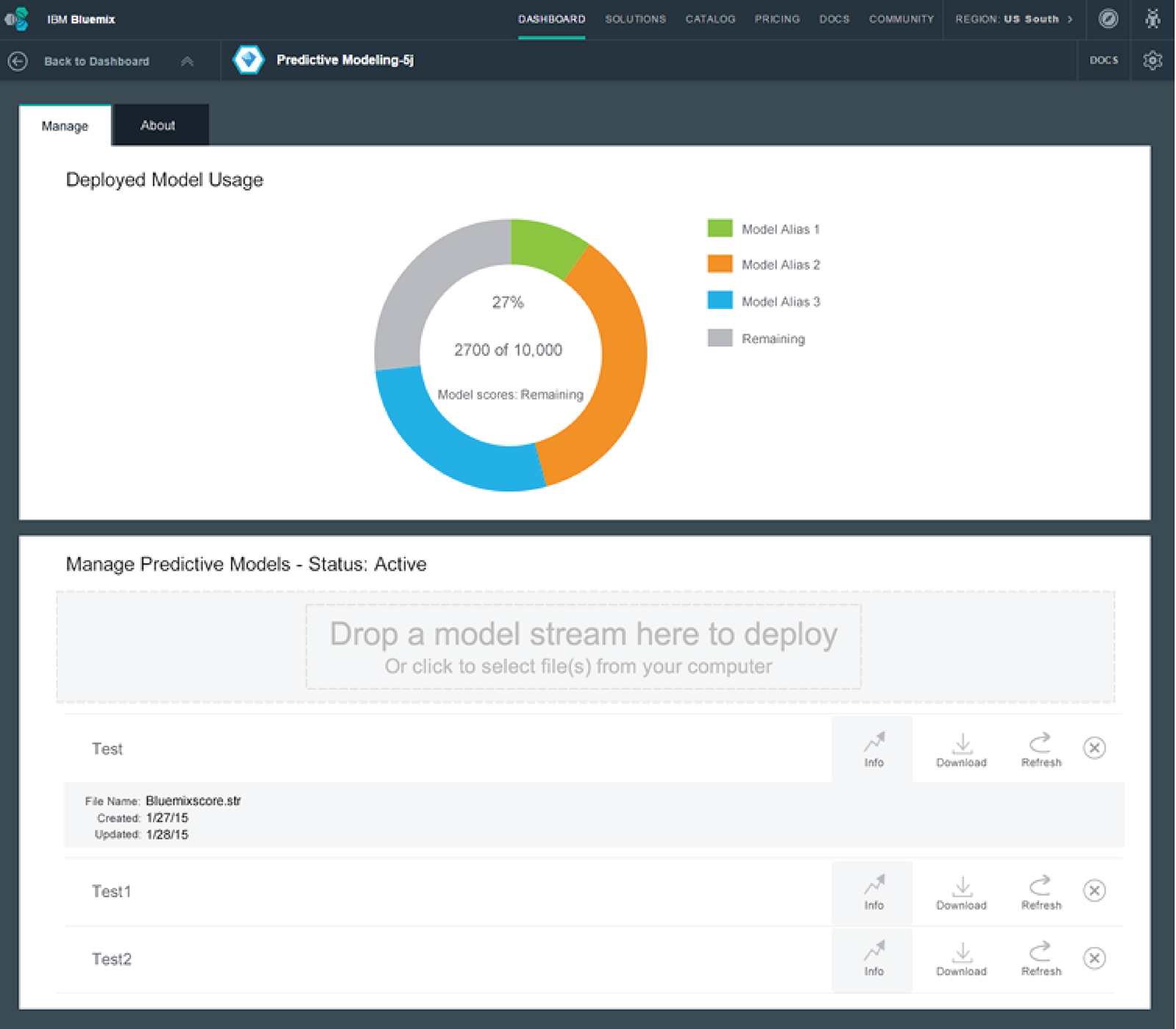Click the orange Model Alias 2 legend swatch
This screenshot has height=1029, width=1176.
tap(720, 264)
